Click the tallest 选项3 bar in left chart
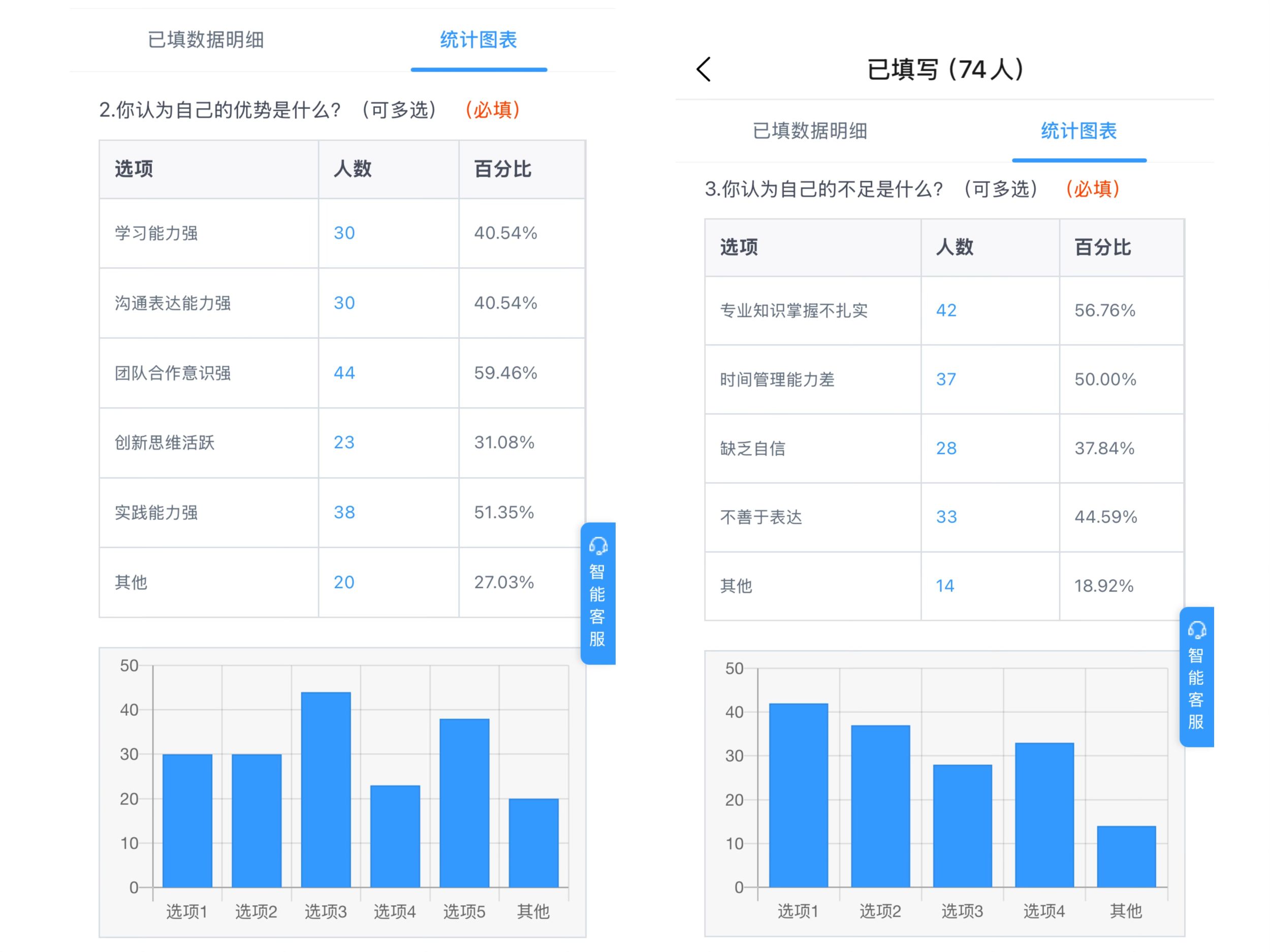This screenshot has width=1270, height=952. 326,789
